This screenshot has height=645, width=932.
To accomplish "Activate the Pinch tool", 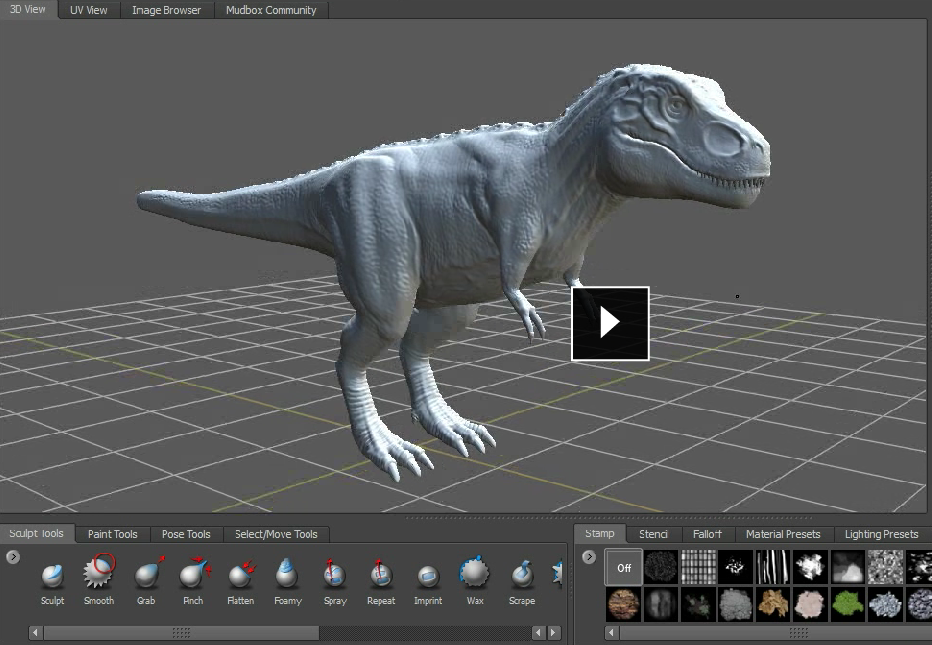I will click(193, 575).
